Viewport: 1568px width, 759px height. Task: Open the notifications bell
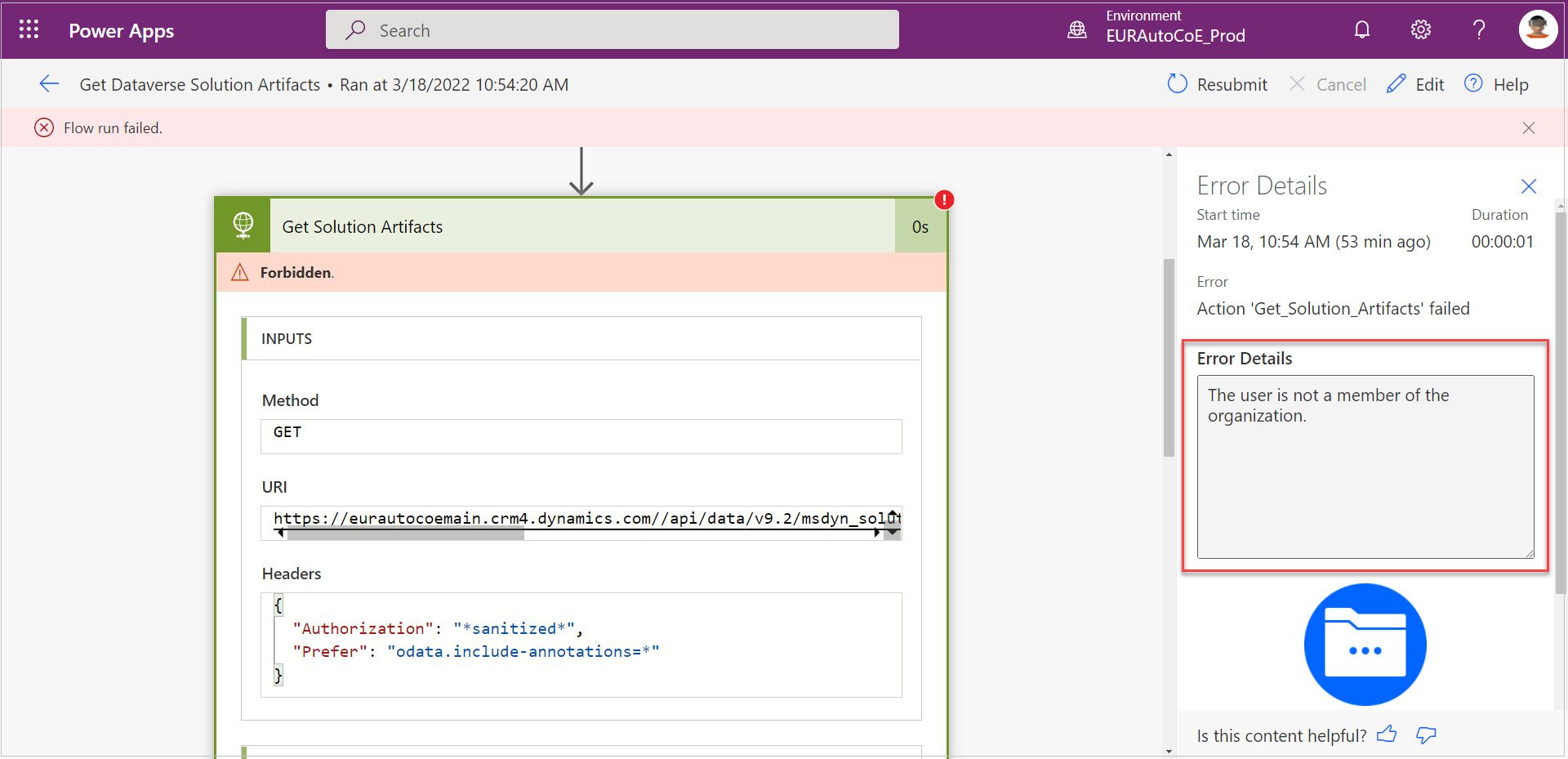point(1361,30)
